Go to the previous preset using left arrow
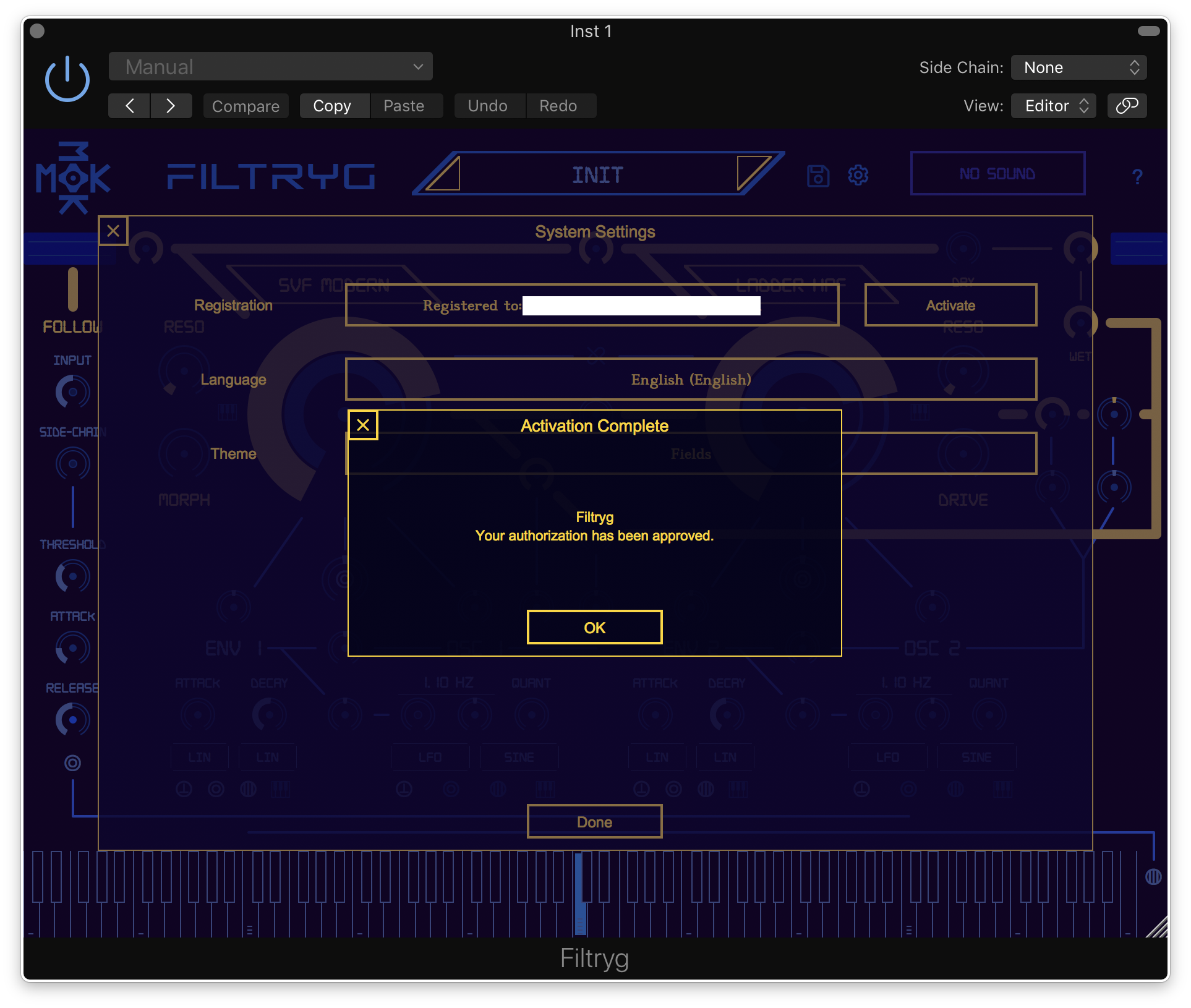Screen dimensions: 1191x1008 pyautogui.click(x=129, y=106)
